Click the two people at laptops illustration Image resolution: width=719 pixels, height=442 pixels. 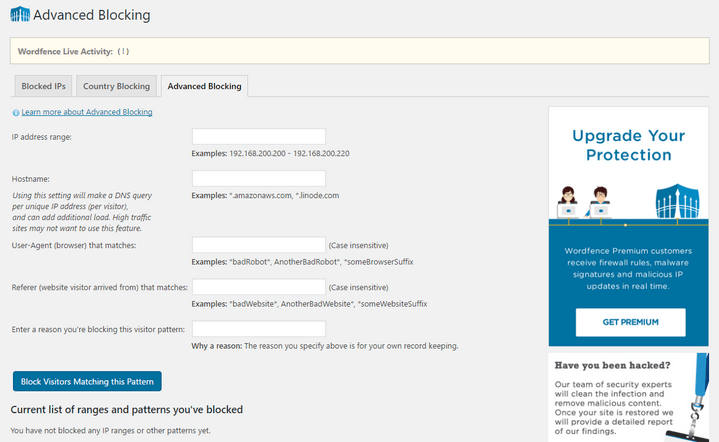coord(584,202)
